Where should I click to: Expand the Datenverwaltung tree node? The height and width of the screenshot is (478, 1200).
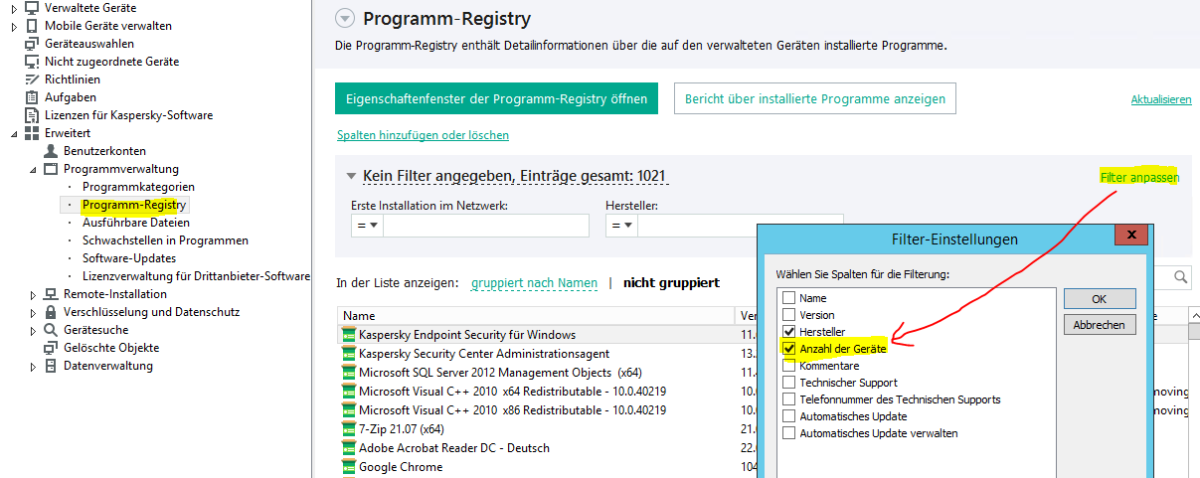pos(33,366)
